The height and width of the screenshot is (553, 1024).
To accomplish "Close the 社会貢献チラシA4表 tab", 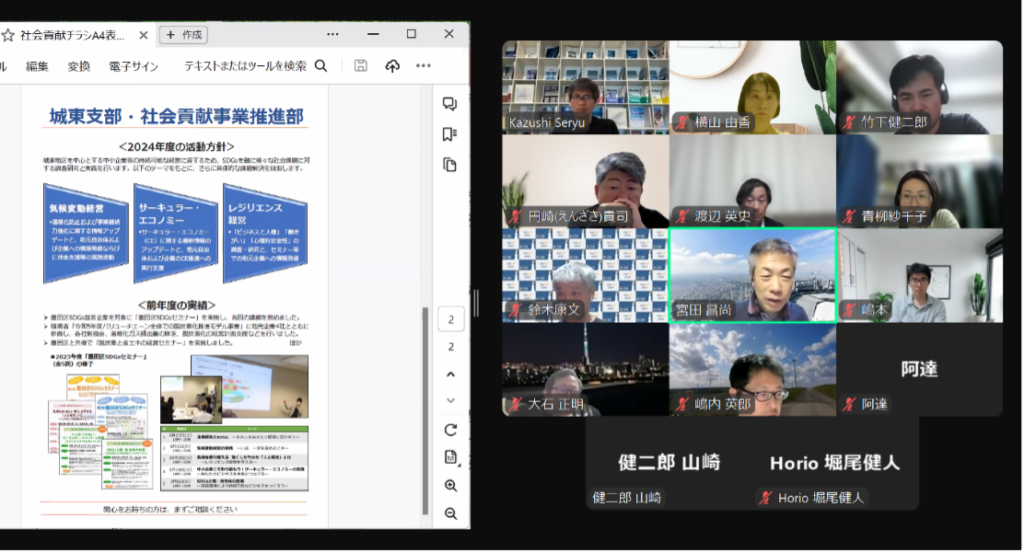I will coord(144,35).
